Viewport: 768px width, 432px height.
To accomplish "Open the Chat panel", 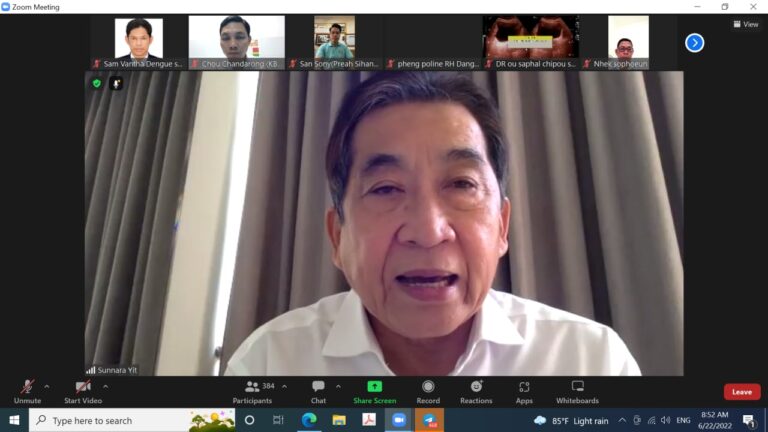I will pos(318,388).
